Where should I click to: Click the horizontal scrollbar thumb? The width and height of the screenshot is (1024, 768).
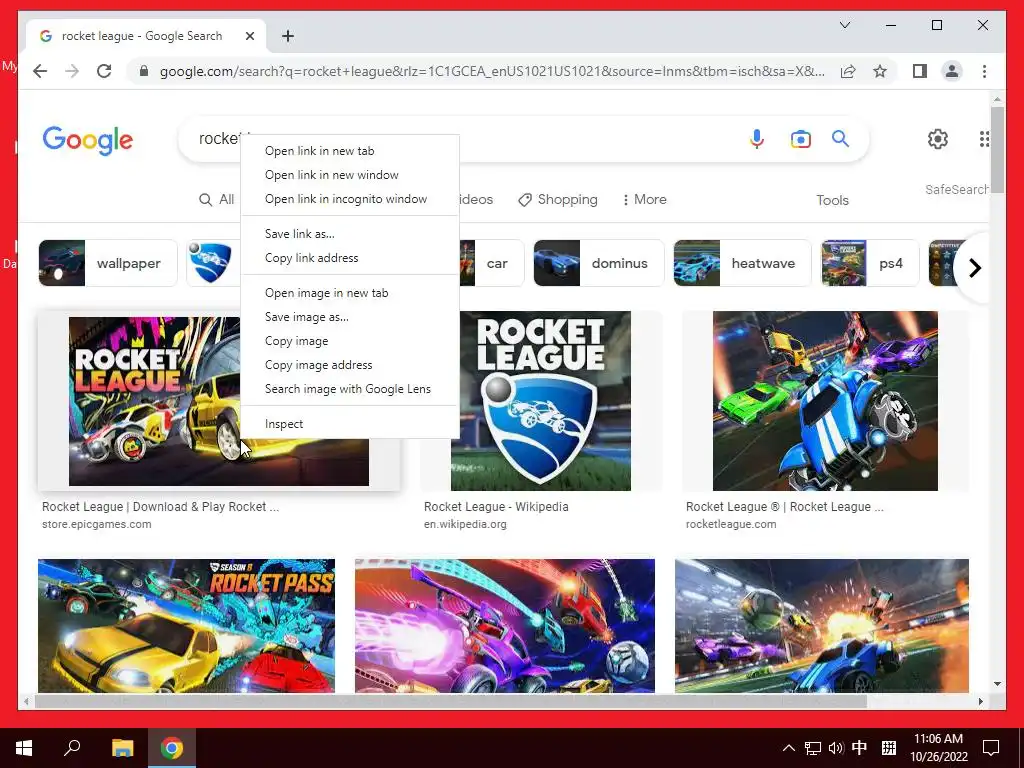tap(451, 701)
